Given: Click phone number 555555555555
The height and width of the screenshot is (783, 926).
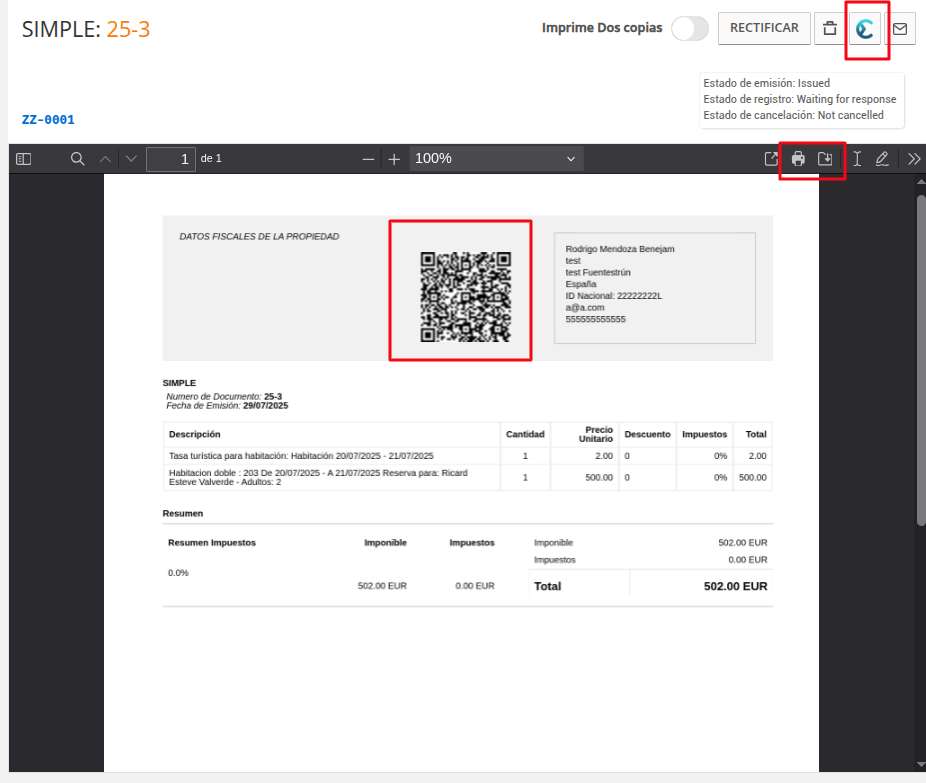Looking at the screenshot, I should coord(595,319).
